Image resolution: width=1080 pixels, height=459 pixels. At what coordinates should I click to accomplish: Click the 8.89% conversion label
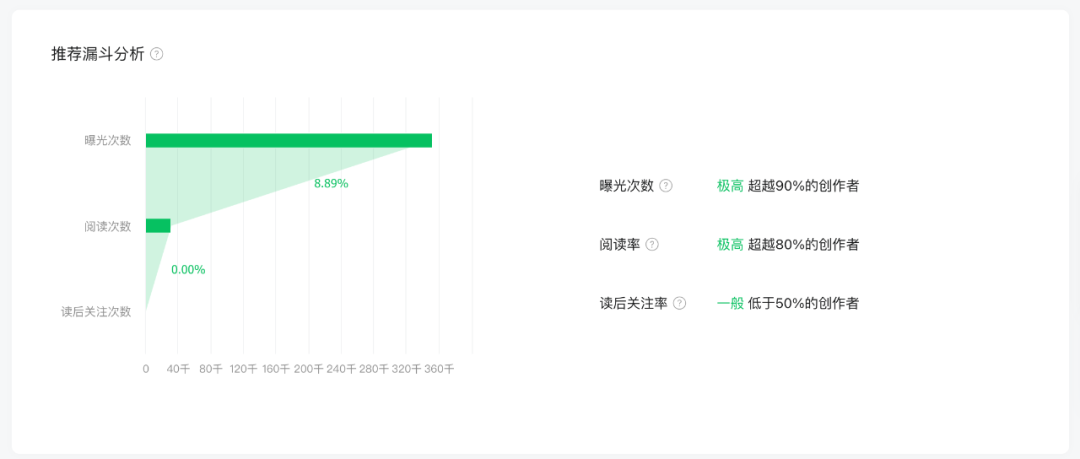[331, 183]
